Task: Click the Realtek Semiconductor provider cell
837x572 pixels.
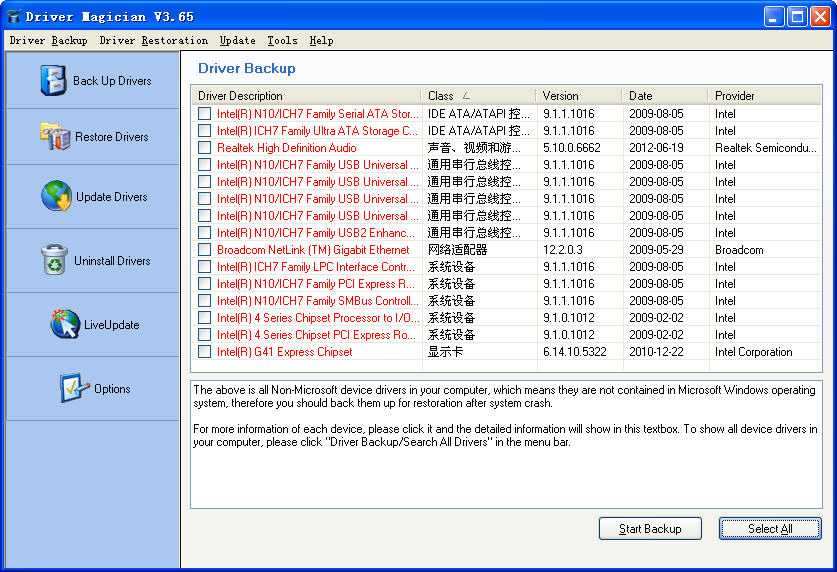Action: pyautogui.click(x=766, y=148)
